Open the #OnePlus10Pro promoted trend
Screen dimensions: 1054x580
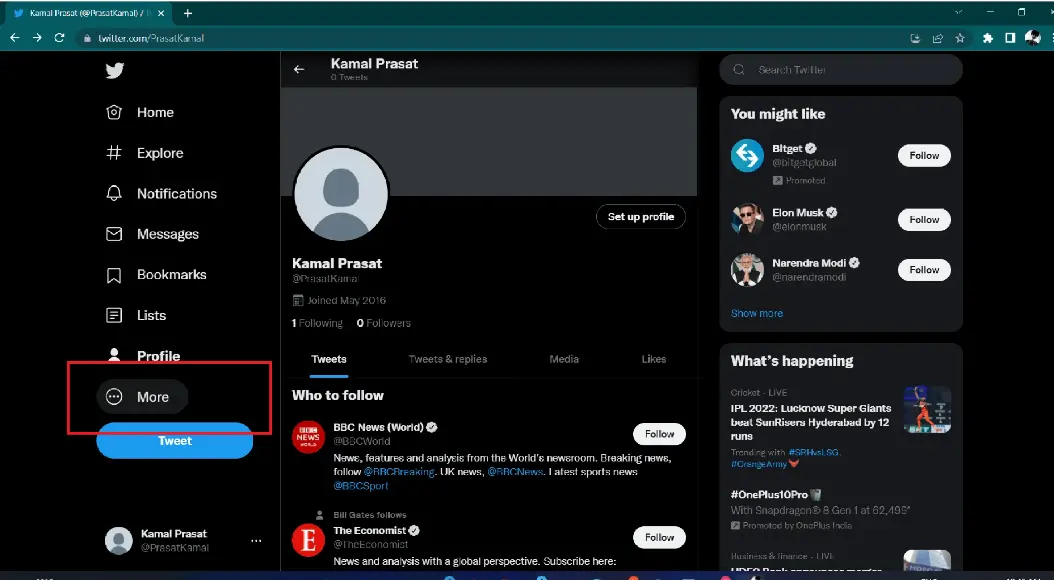pos(841,509)
